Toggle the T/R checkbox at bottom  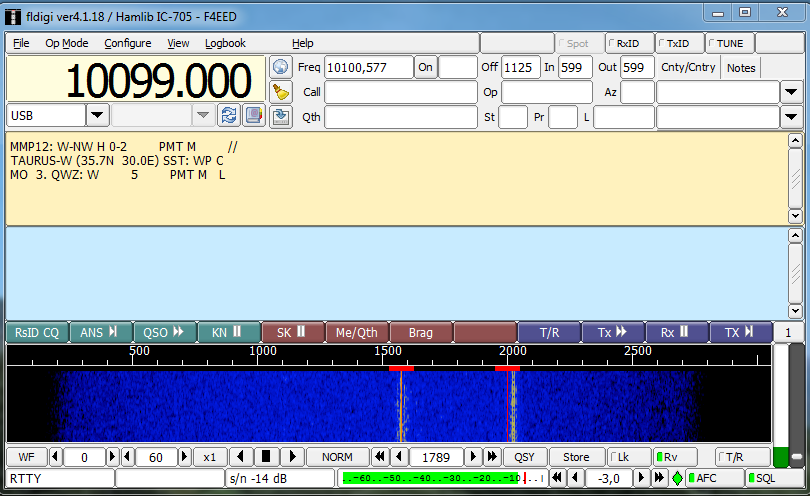742,457
